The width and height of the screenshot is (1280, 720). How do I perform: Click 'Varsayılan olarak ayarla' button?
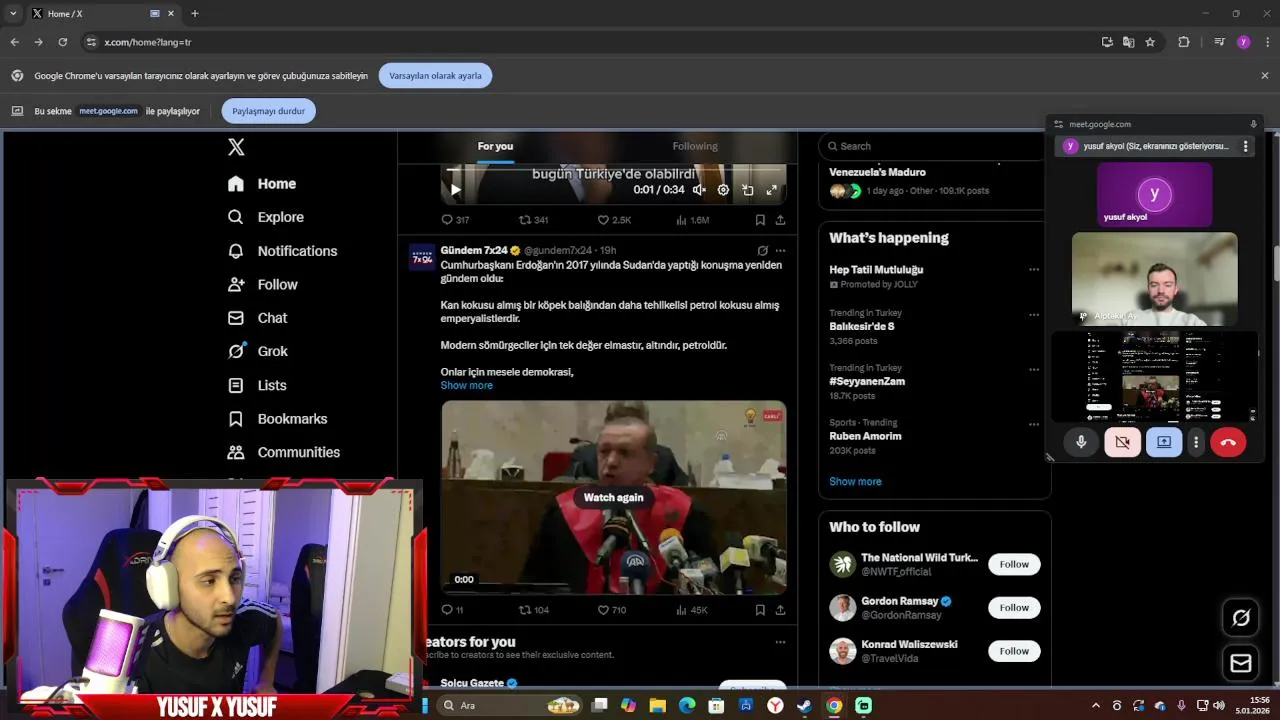tap(435, 76)
